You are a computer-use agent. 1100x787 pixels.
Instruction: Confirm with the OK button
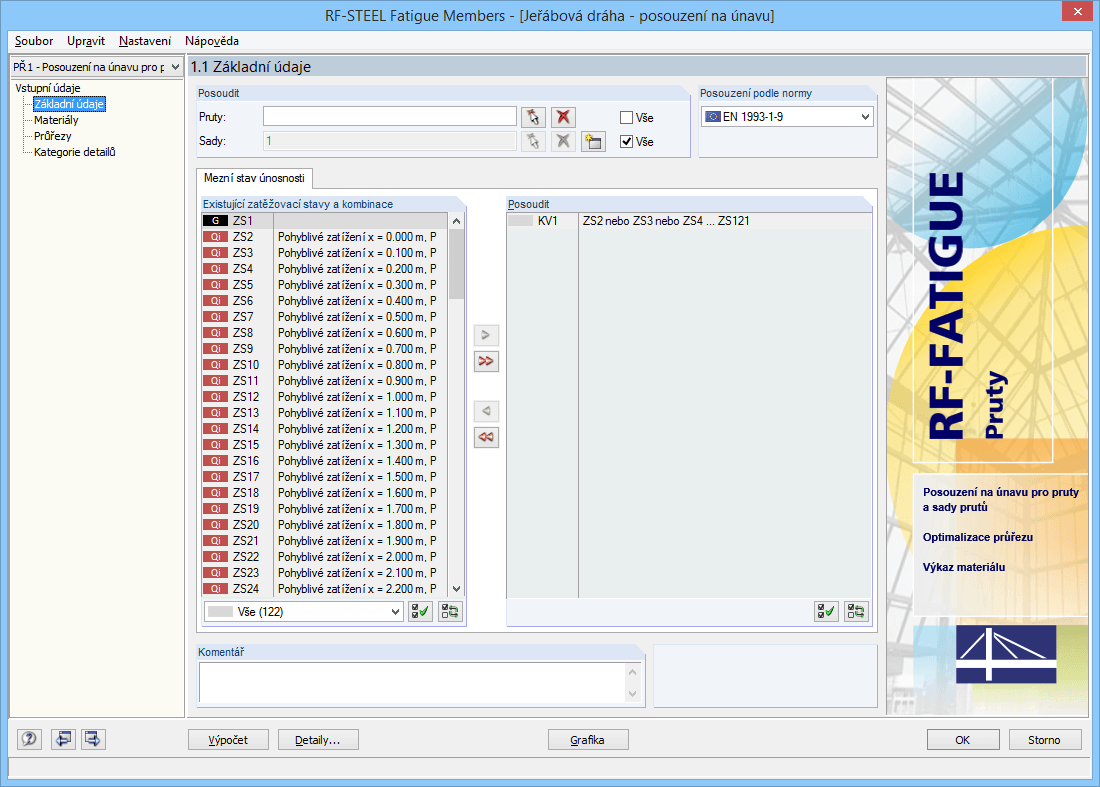coord(963,739)
